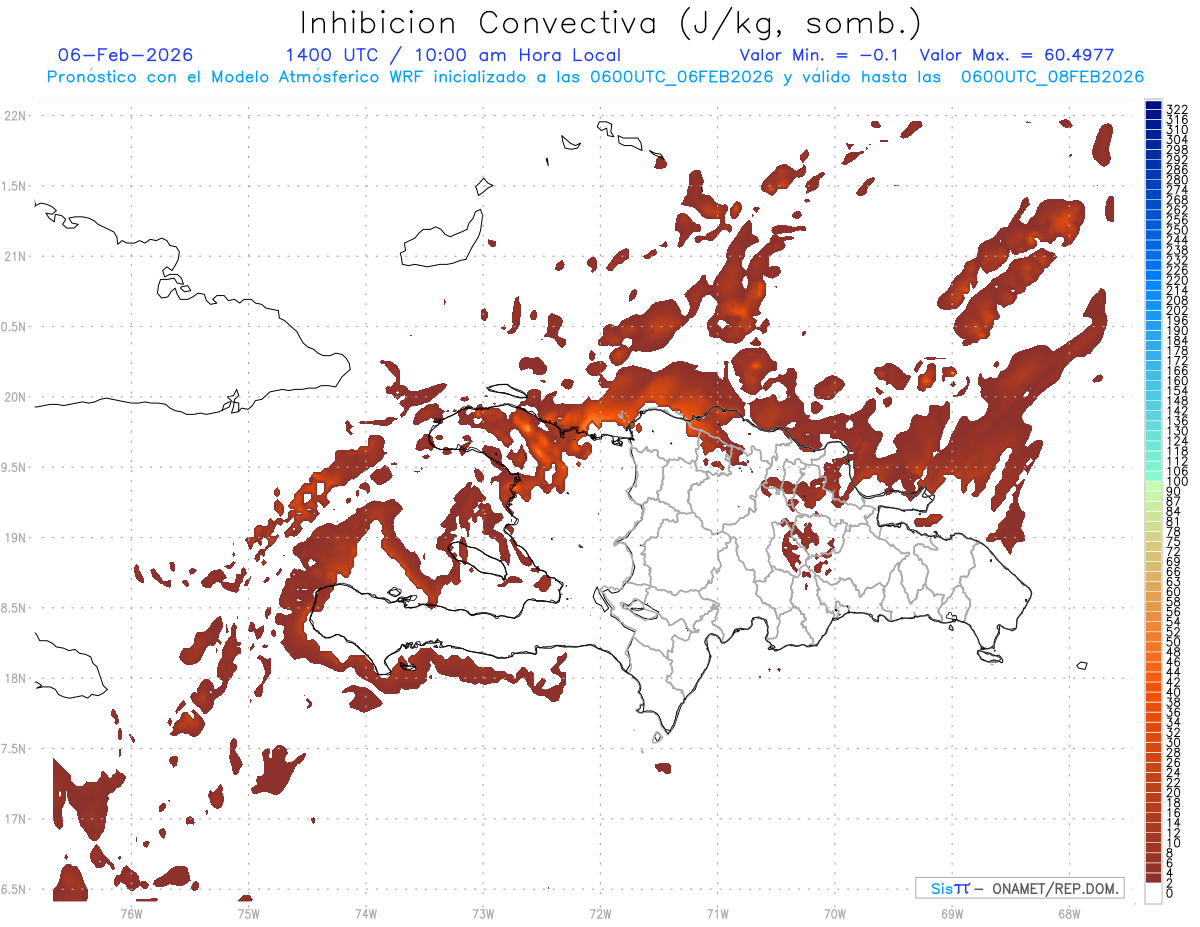Click the time '1400 UTC / 10:00 am Hora Local'

click(x=453, y=55)
